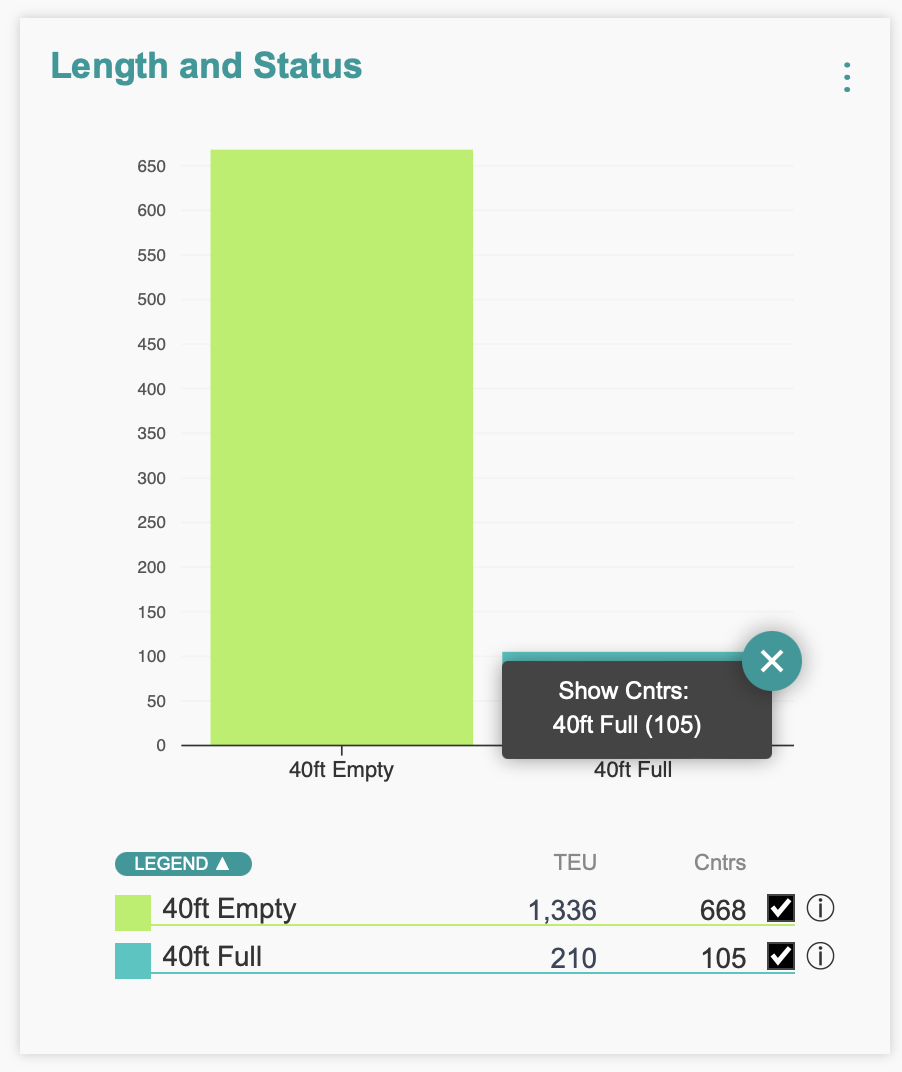The height and width of the screenshot is (1072, 902).
Task: Close the Show Cntrs tooltip
Action: (772, 661)
